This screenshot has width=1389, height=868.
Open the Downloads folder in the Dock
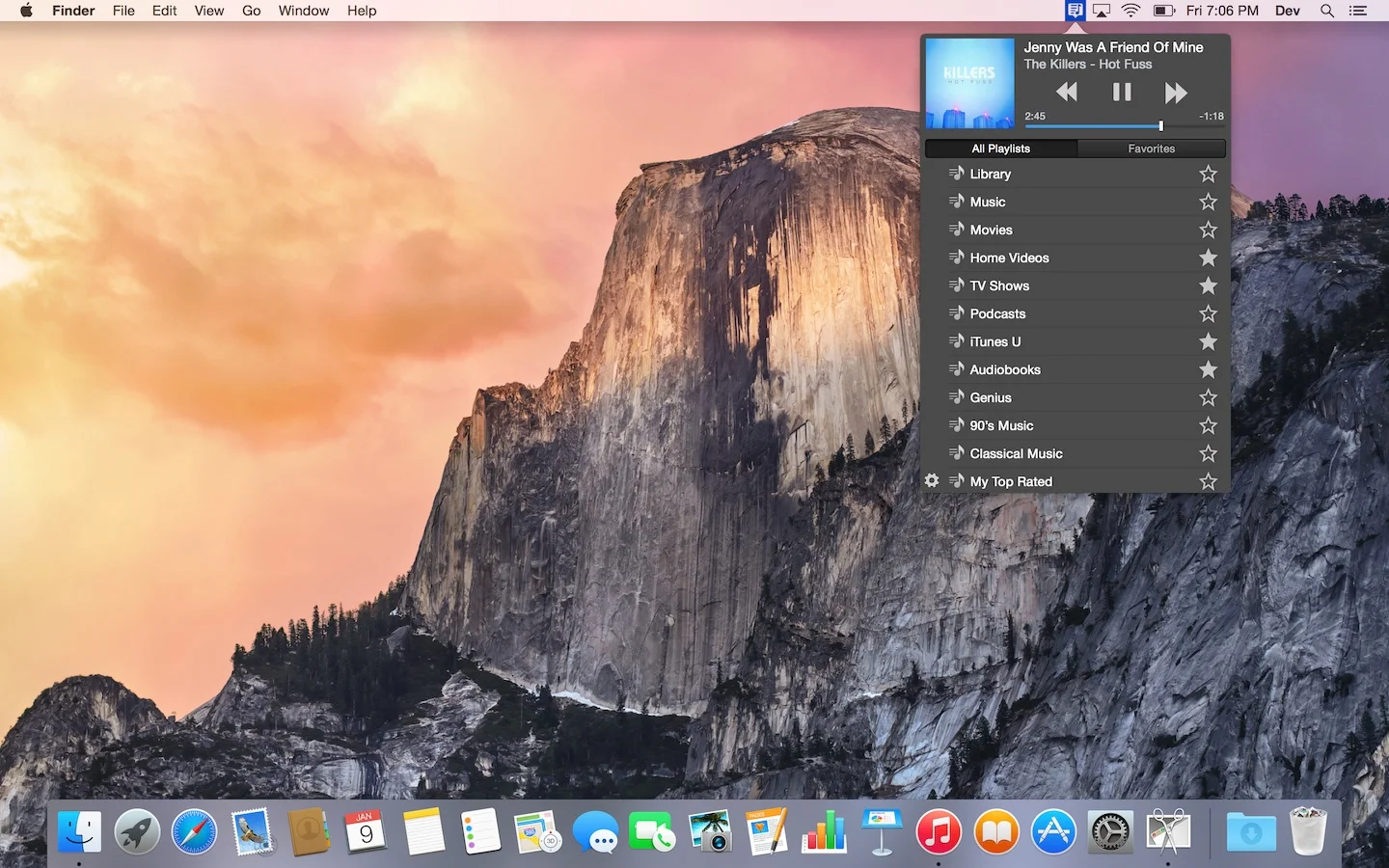tap(1251, 831)
